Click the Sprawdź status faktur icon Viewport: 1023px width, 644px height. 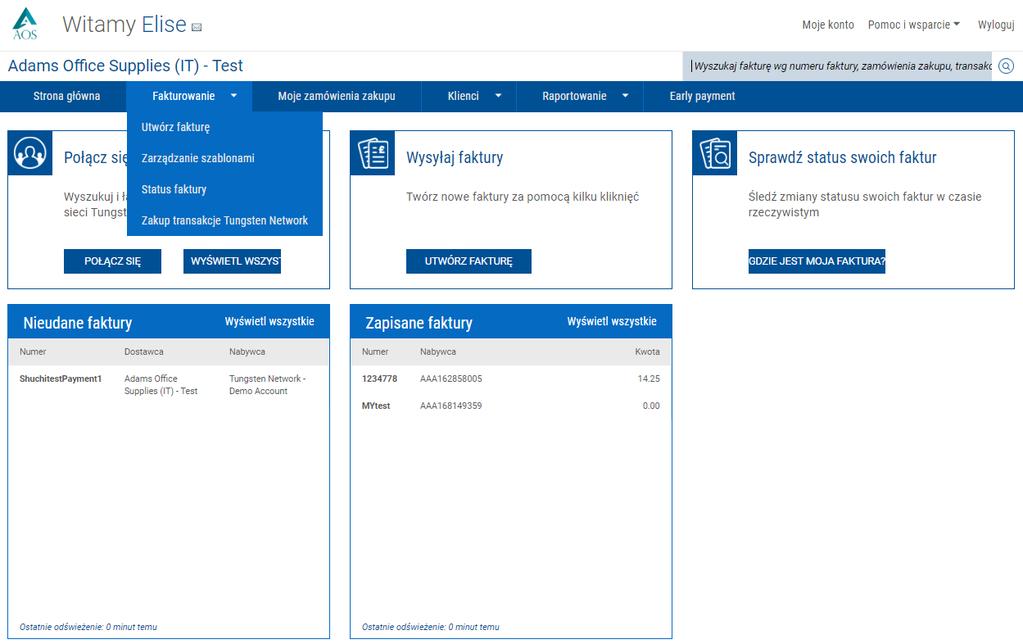click(x=715, y=153)
